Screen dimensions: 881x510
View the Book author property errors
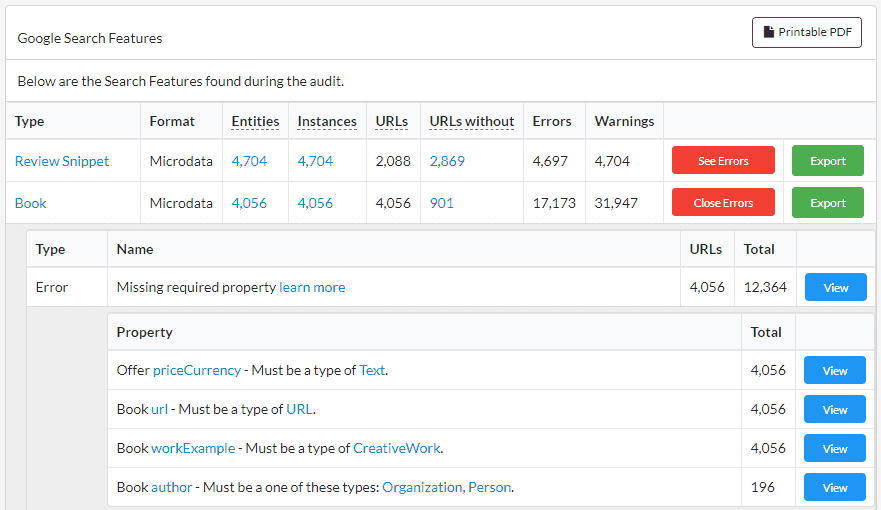click(x=834, y=488)
